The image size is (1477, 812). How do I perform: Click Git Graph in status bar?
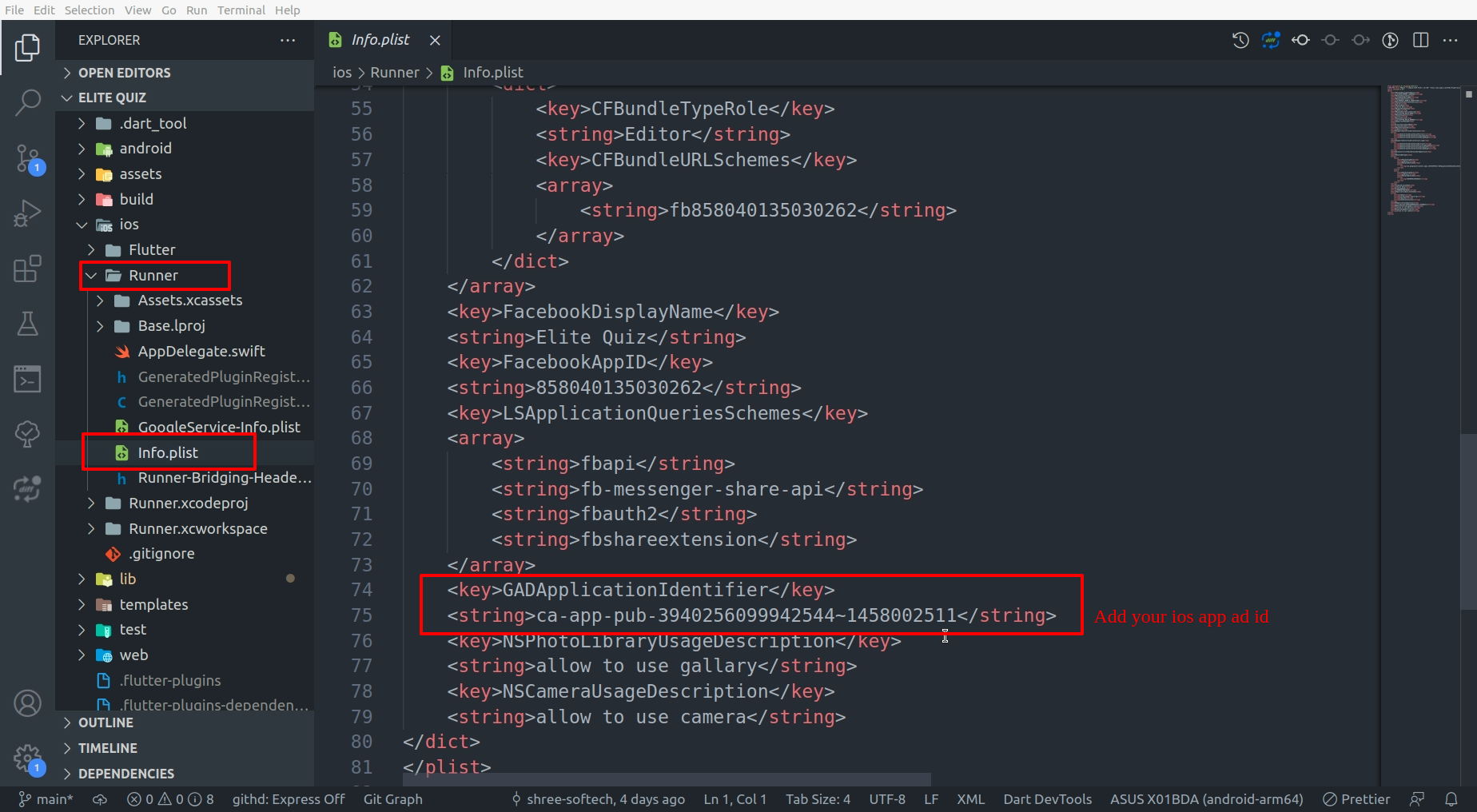[x=392, y=799]
